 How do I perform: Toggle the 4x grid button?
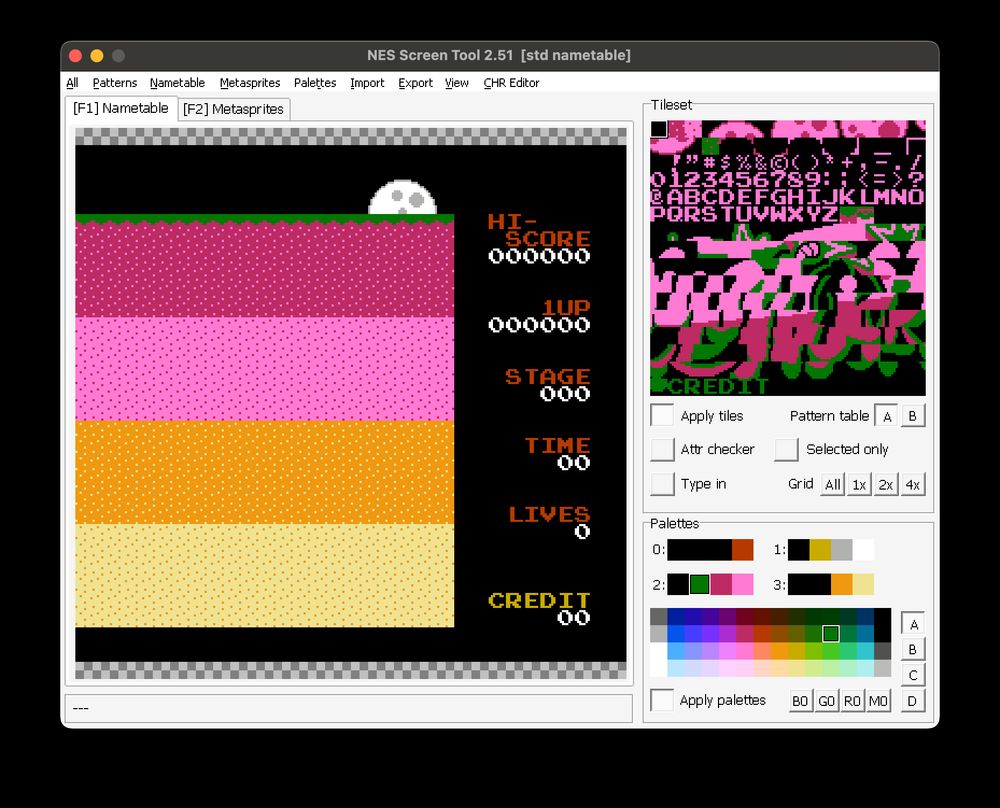[x=913, y=484]
